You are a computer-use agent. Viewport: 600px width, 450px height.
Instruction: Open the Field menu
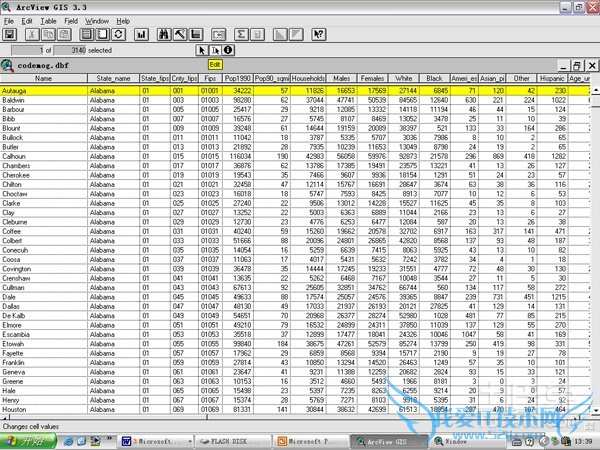tap(71, 20)
